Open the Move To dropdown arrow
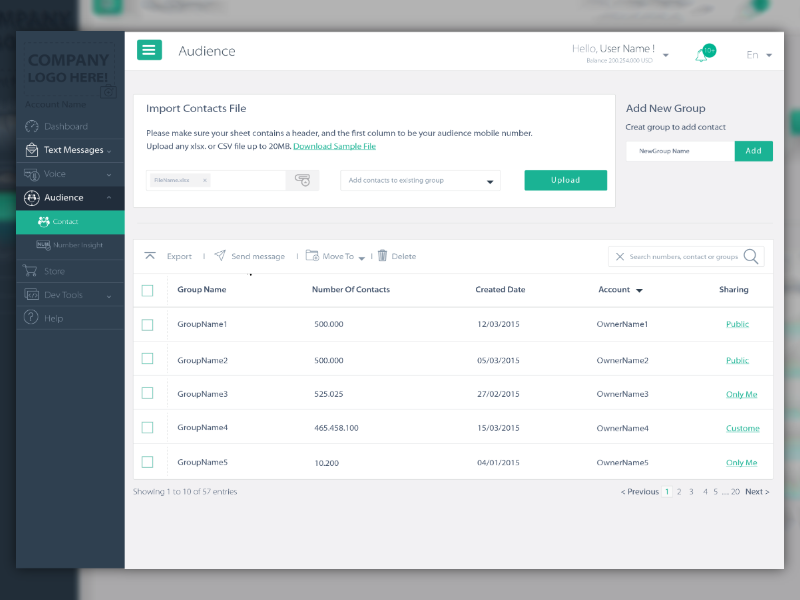Image resolution: width=800 pixels, height=600 pixels. [362, 258]
